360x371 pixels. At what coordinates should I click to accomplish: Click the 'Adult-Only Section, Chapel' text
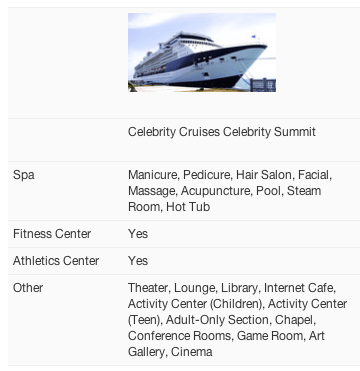point(240,320)
